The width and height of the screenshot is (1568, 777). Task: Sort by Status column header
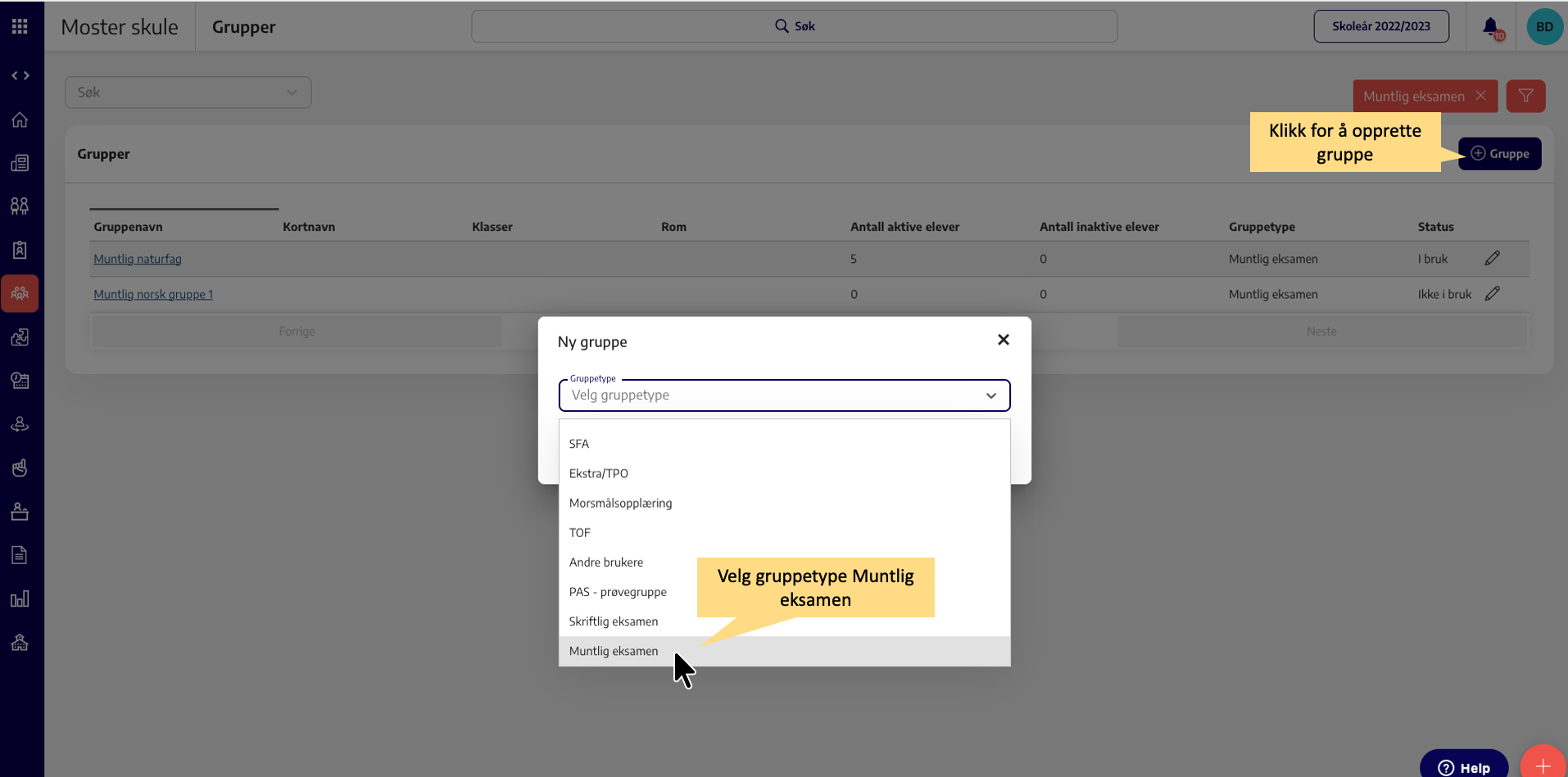click(1435, 227)
